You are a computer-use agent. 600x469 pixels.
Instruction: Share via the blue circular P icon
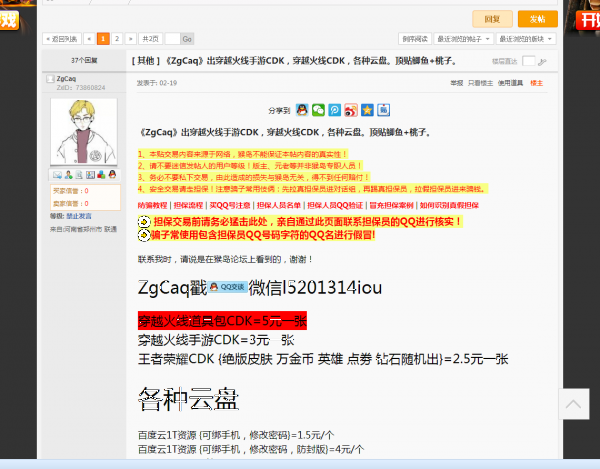pyautogui.click(x=334, y=110)
